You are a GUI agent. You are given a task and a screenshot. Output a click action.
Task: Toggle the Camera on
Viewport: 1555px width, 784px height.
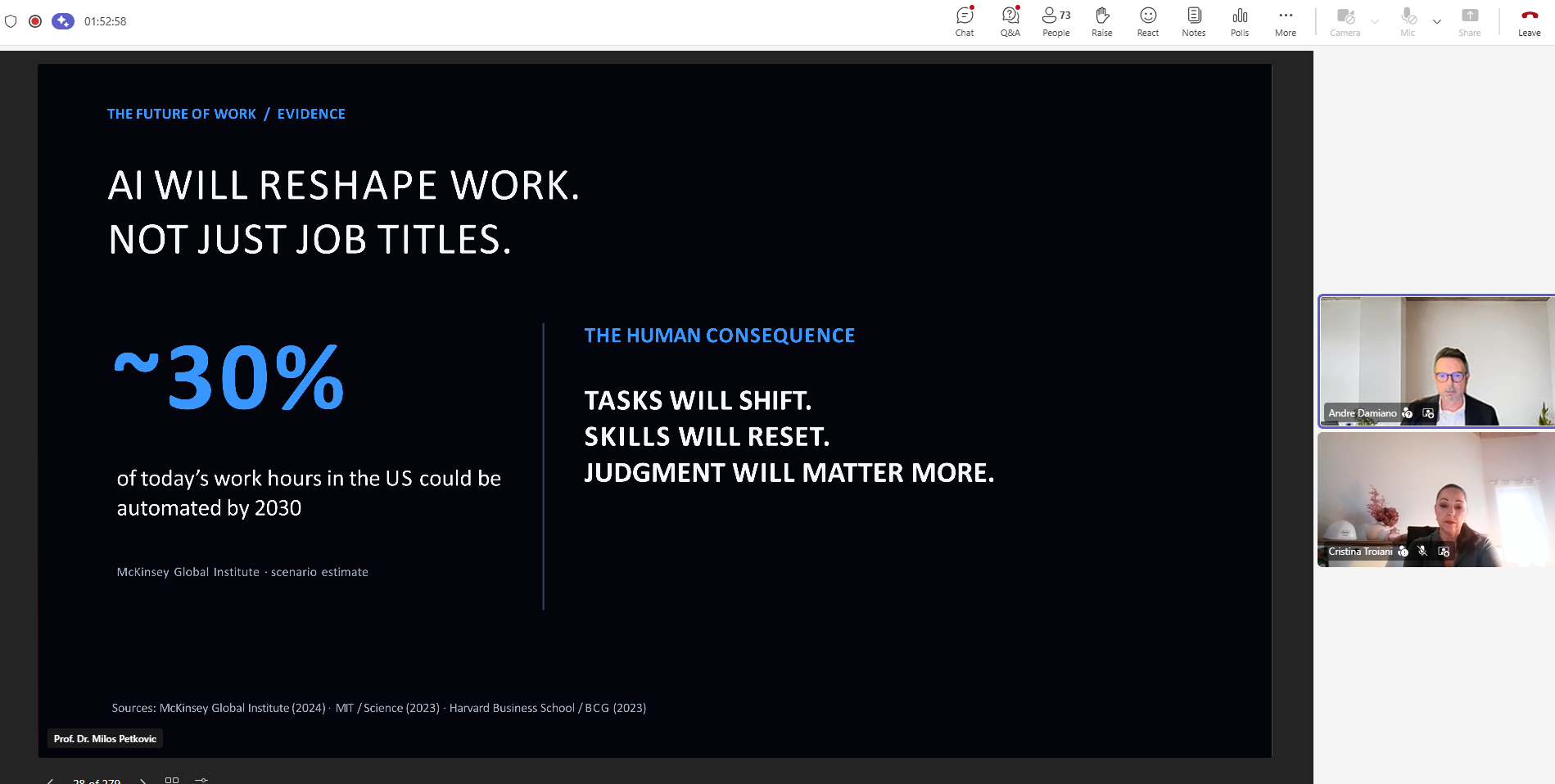tap(1345, 22)
